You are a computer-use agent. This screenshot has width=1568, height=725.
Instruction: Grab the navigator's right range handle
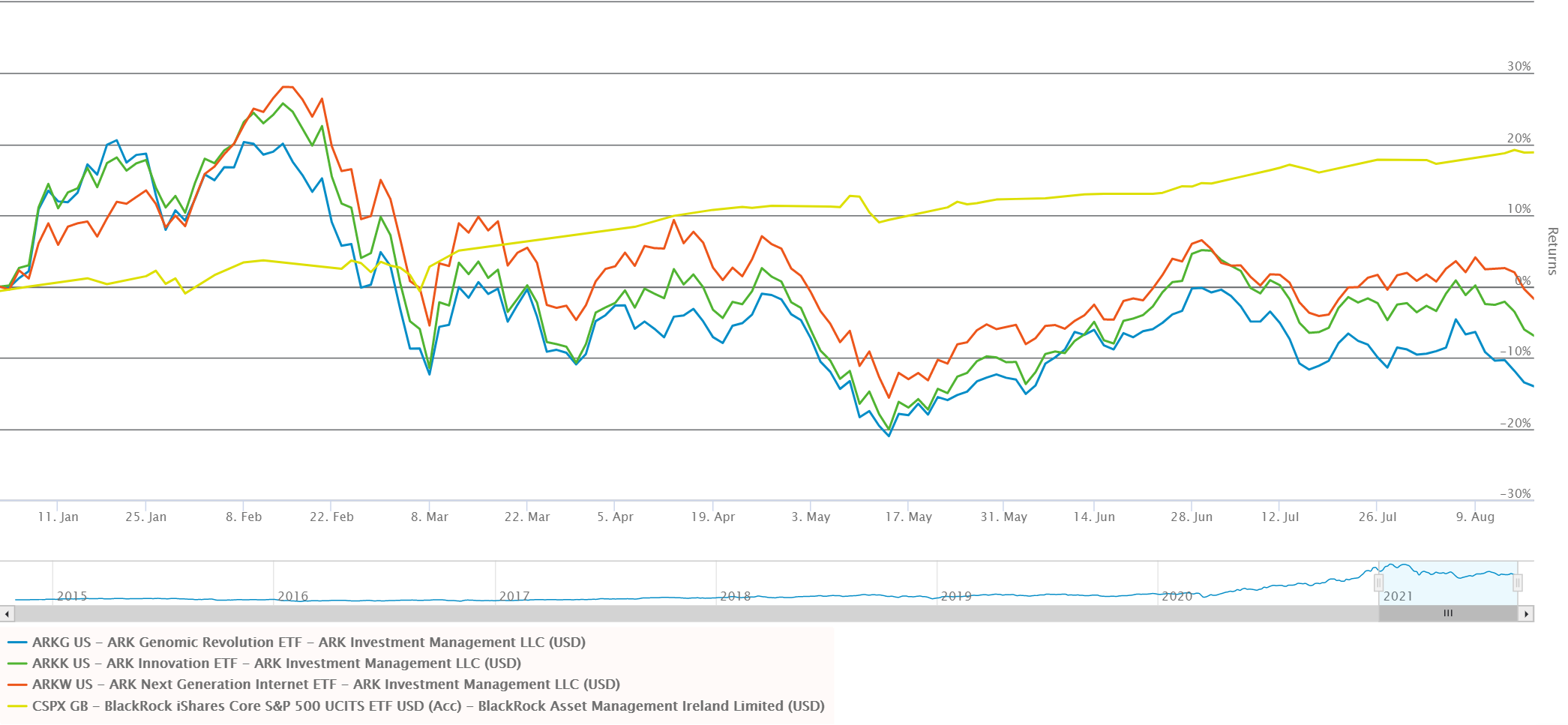pyautogui.click(x=1518, y=583)
